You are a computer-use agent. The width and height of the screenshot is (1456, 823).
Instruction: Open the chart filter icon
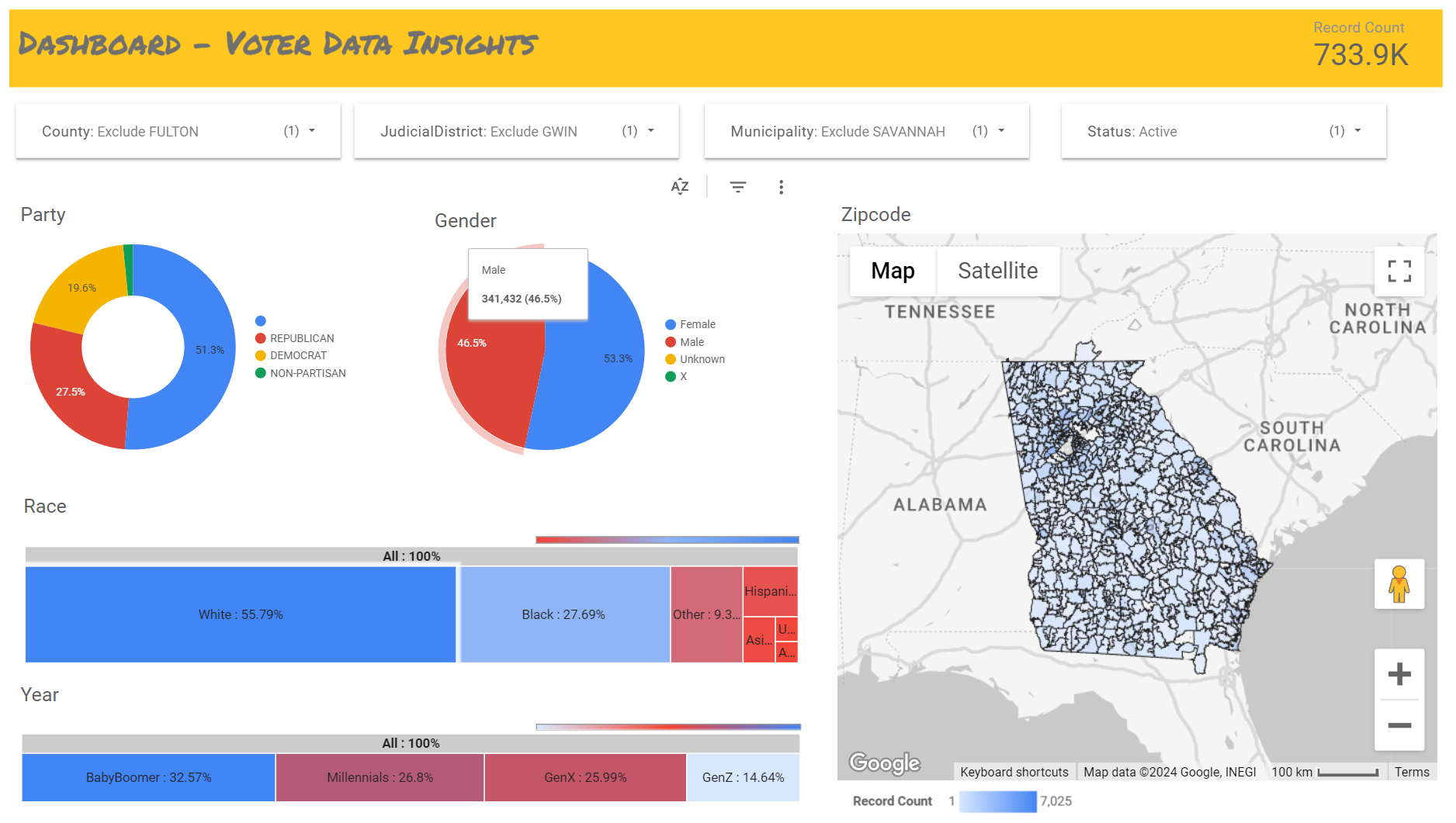(737, 187)
